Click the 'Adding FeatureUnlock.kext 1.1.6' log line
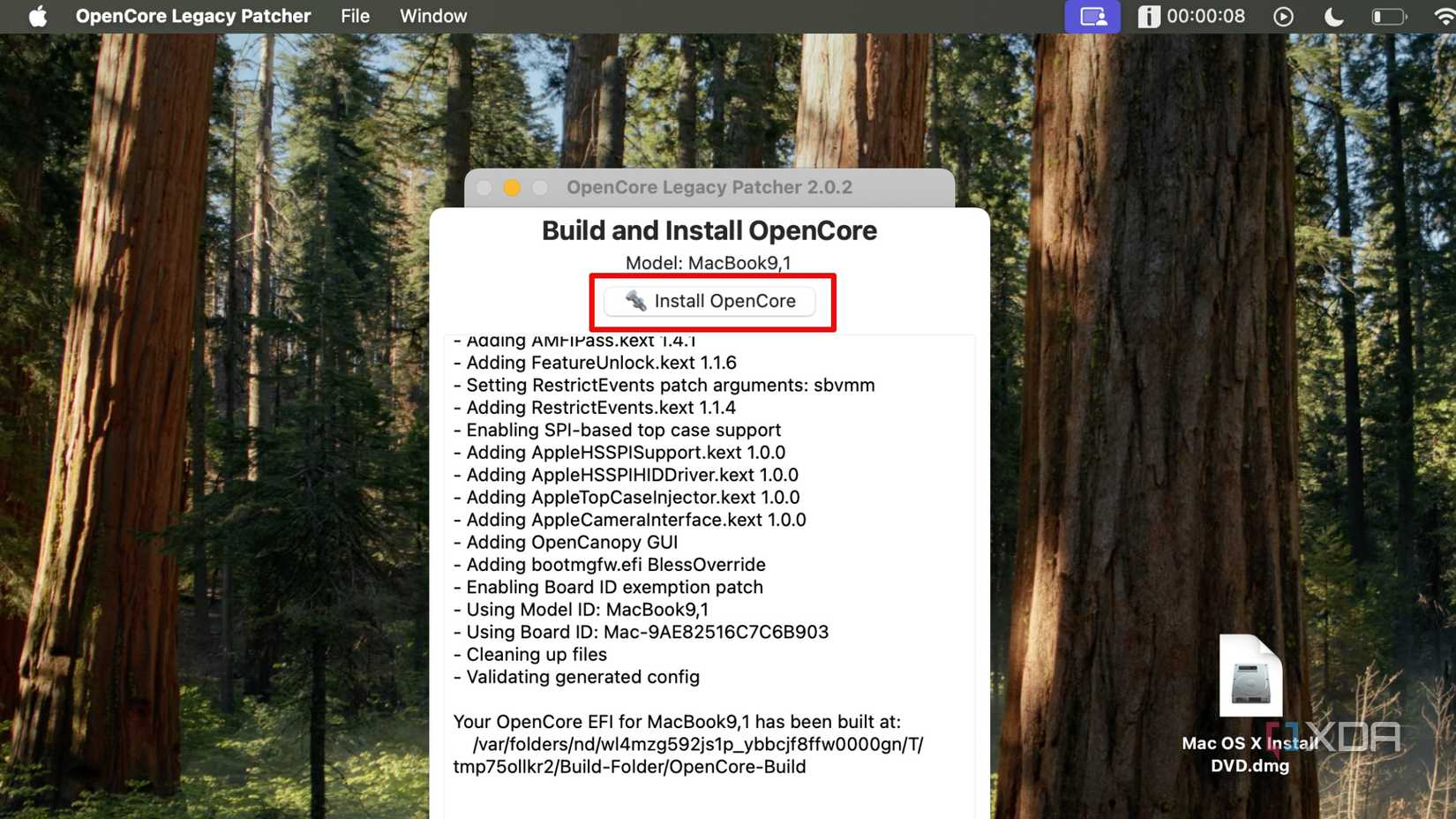1456x819 pixels. coord(595,363)
